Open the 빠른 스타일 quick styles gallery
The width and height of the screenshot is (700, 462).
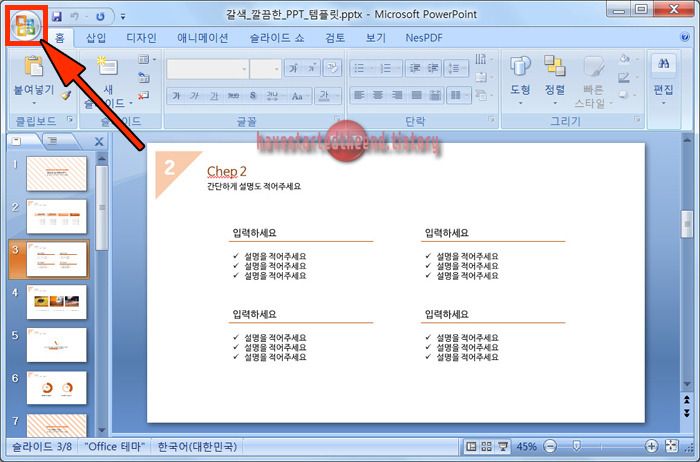point(593,82)
